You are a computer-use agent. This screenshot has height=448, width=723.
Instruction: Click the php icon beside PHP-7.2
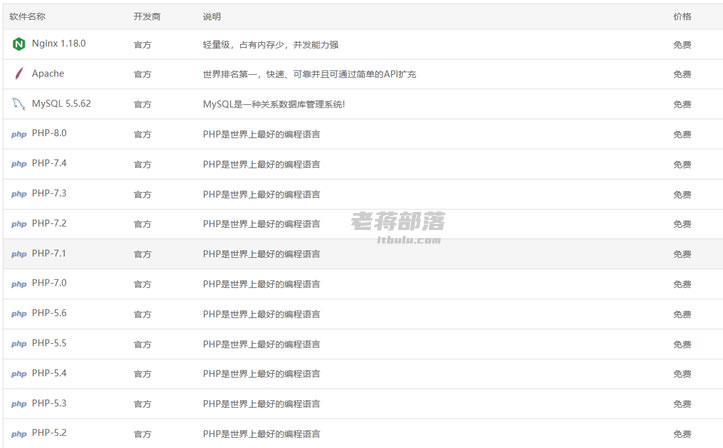click(x=19, y=224)
